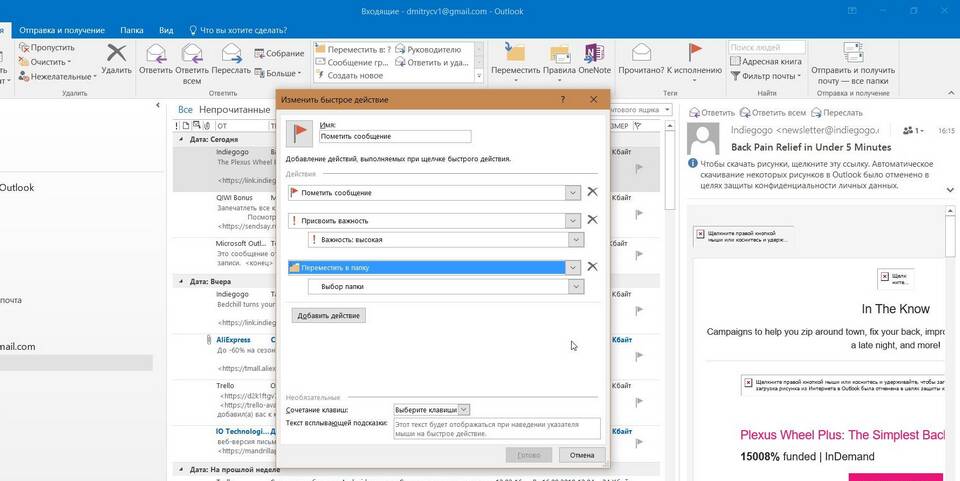The image size is (960, 481).
Task: Click the Имя text field
Action: (394, 136)
